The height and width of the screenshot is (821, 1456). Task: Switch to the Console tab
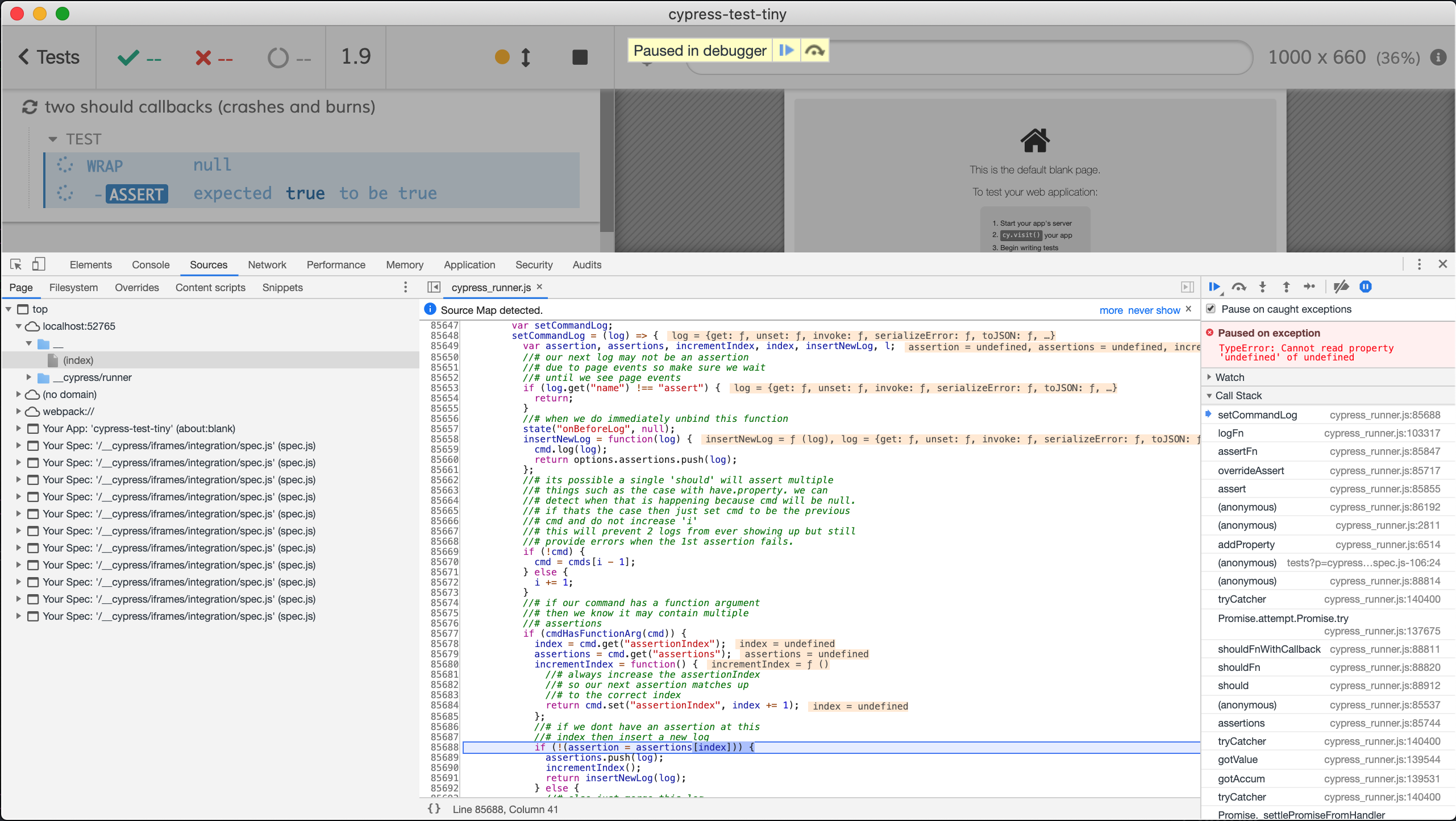click(x=150, y=264)
